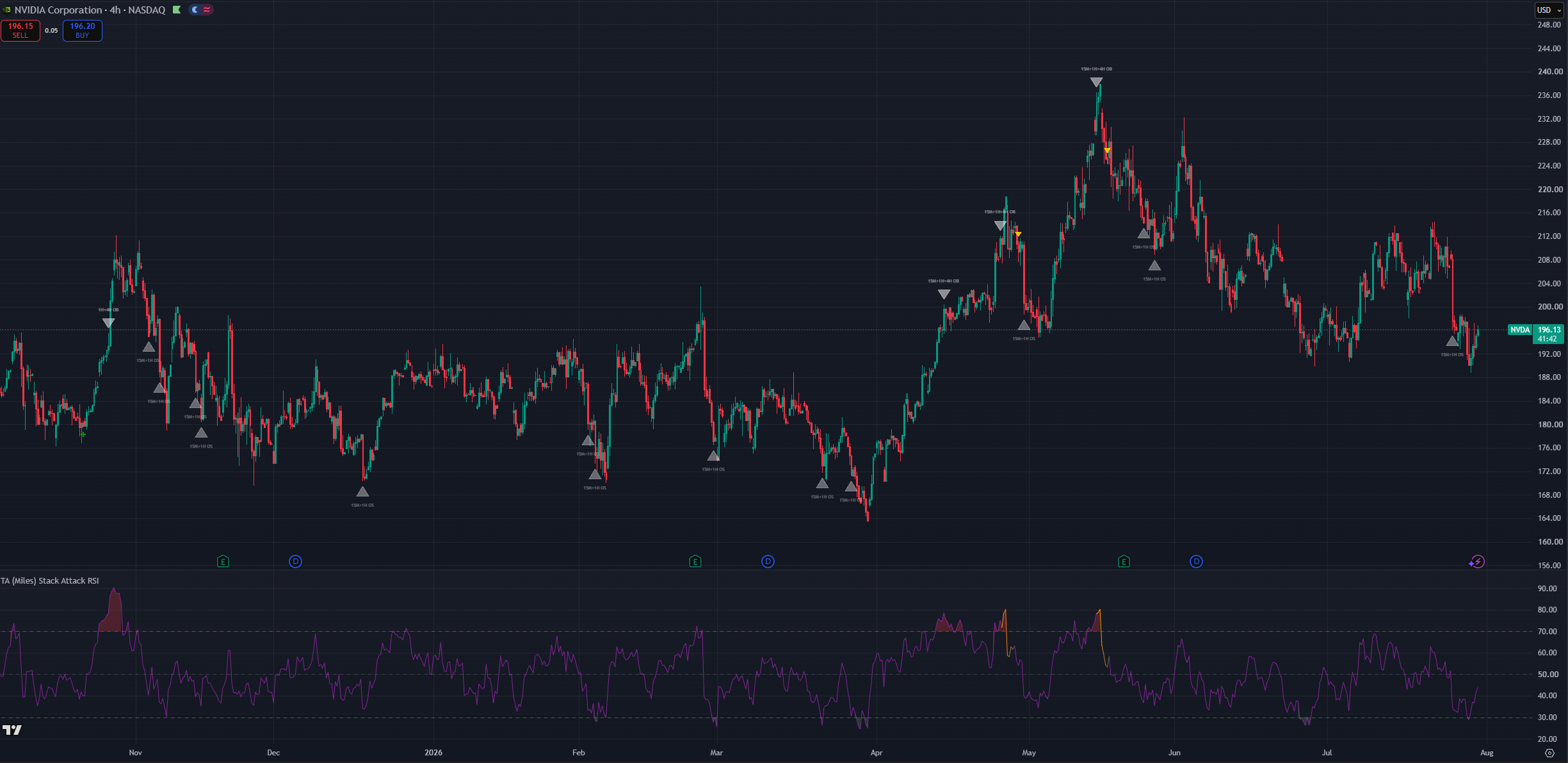The width and height of the screenshot is (1568, 763).
Task: Click the 2026 label on the time axis
Action: pos(433,753)
